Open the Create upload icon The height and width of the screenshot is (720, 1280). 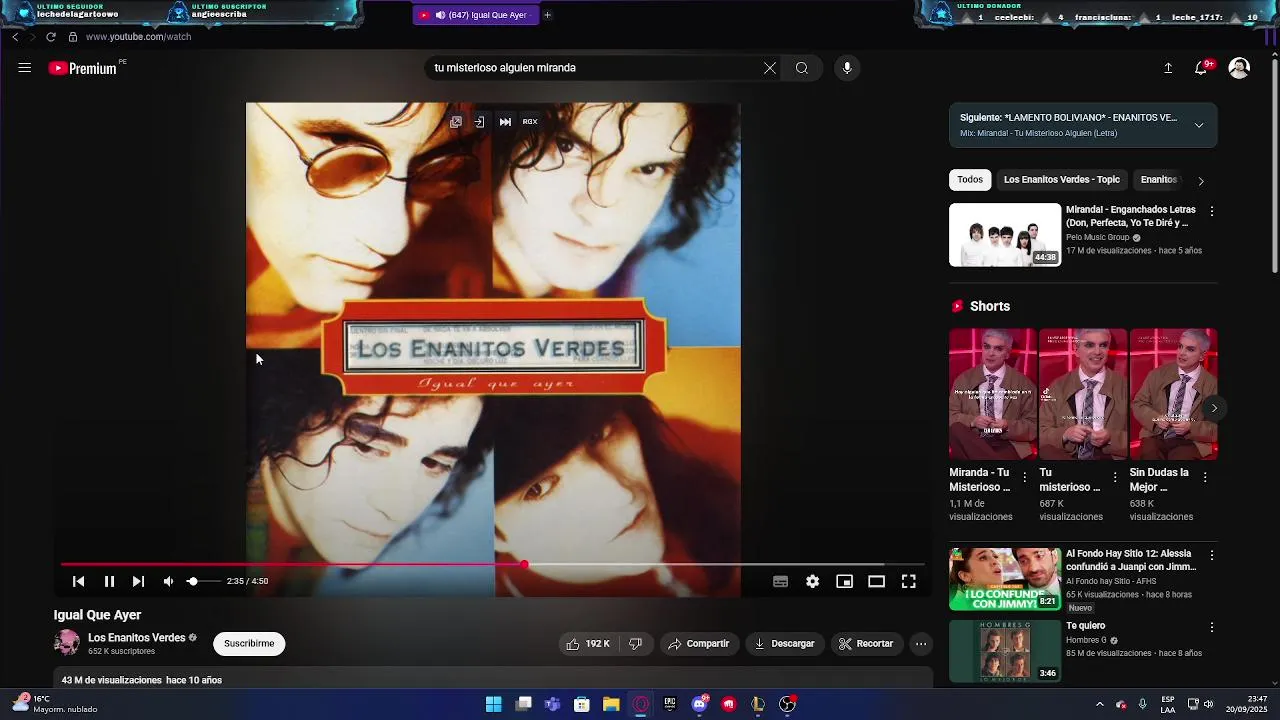(x=1168, y=68)
